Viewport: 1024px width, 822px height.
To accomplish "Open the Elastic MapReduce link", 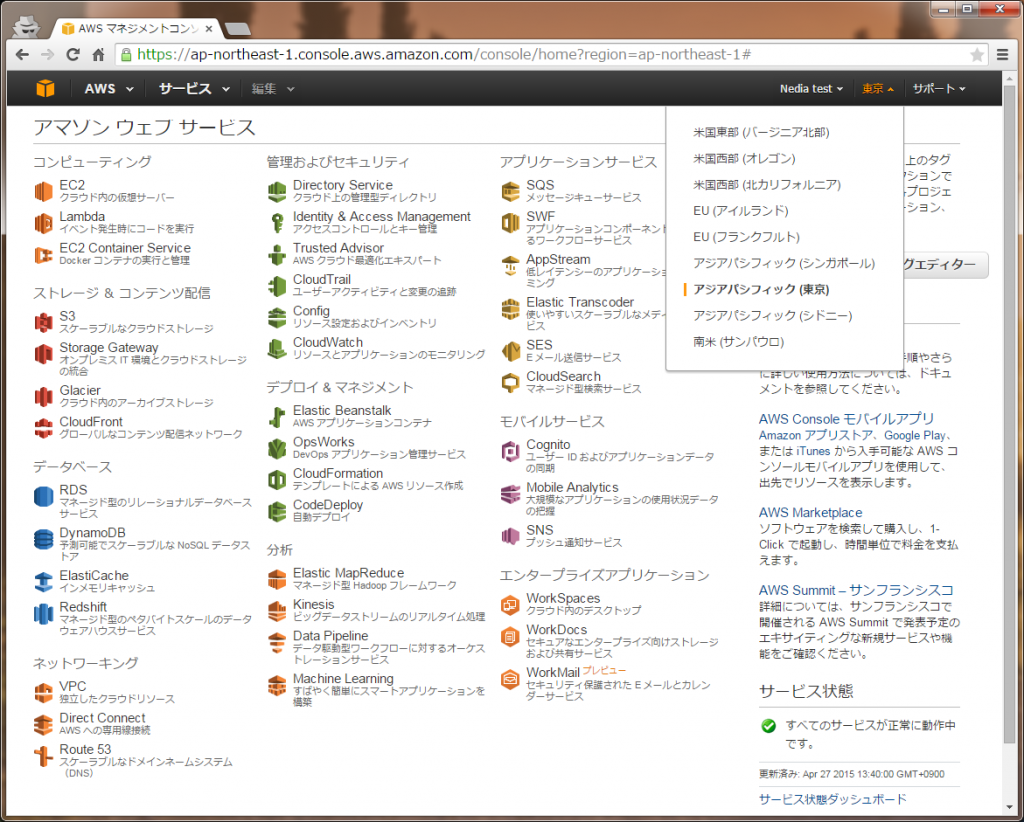I will click(348, 573).
